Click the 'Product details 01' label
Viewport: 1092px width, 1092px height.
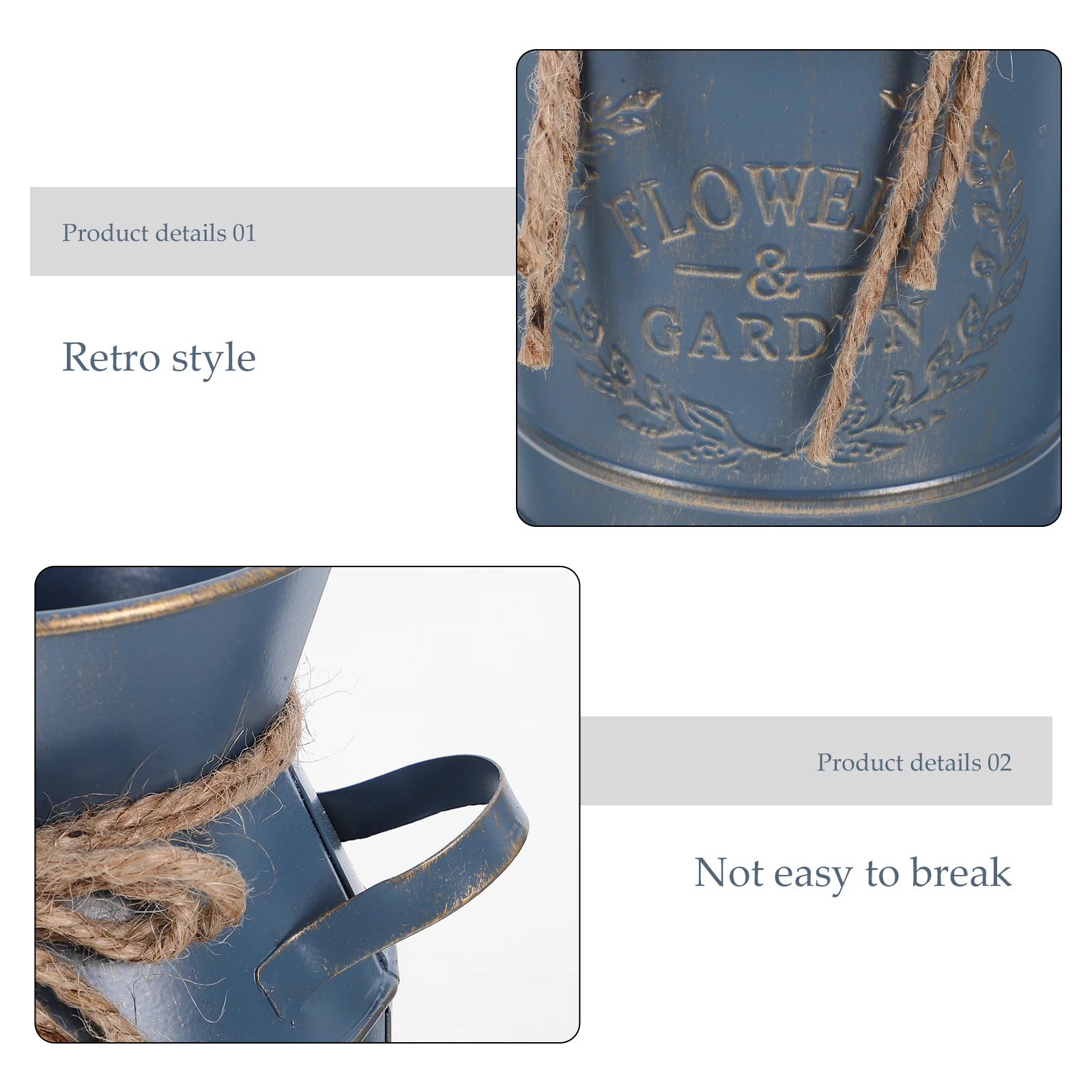[159, 233]
